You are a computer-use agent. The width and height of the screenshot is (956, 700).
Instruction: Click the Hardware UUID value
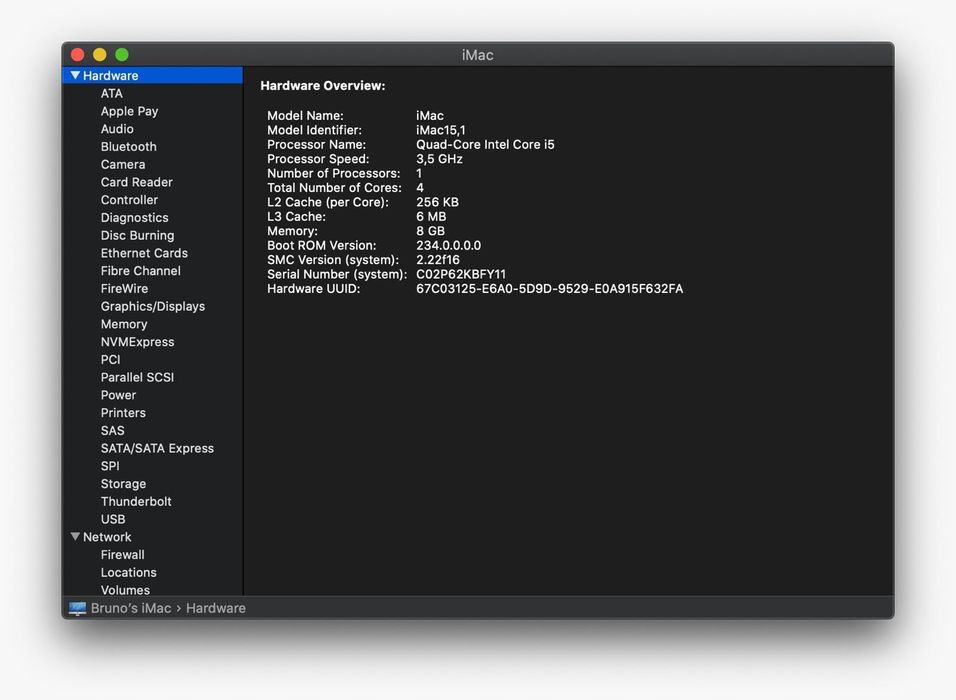(x=549, y=288)
